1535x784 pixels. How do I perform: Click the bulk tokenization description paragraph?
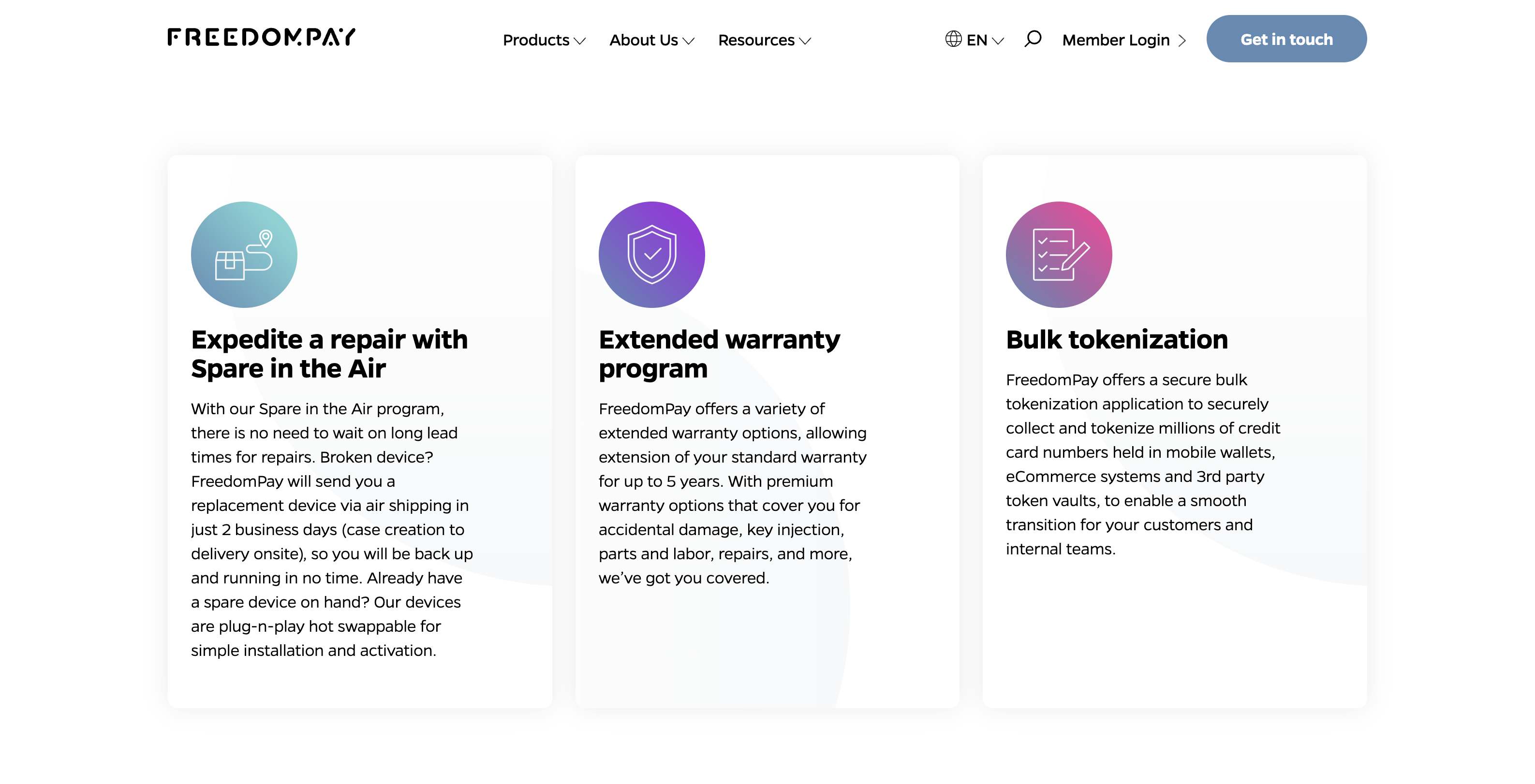coord(1143,464)
